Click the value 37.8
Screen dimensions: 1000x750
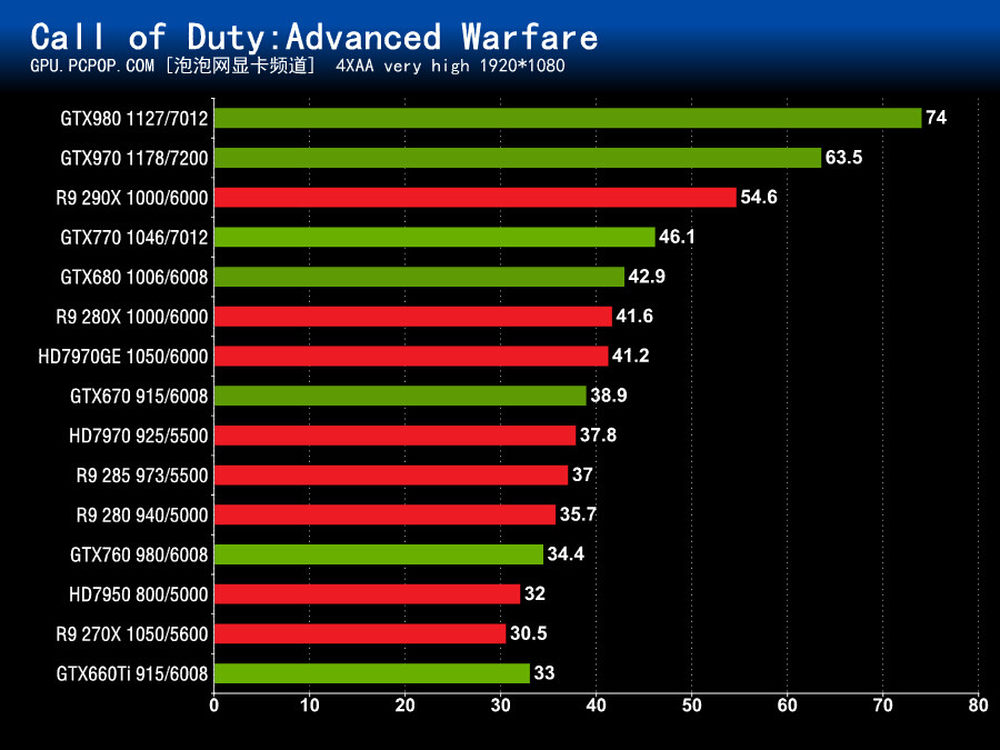pyautogui.click(x=598, y=435)
